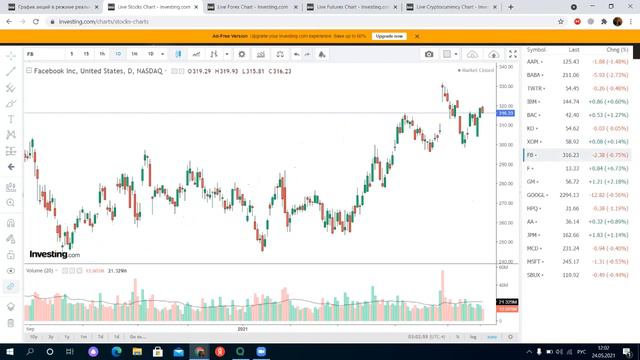Select the trend line drawing tool
This screenshot has width=640, height=360.
(x=11, y=71)
